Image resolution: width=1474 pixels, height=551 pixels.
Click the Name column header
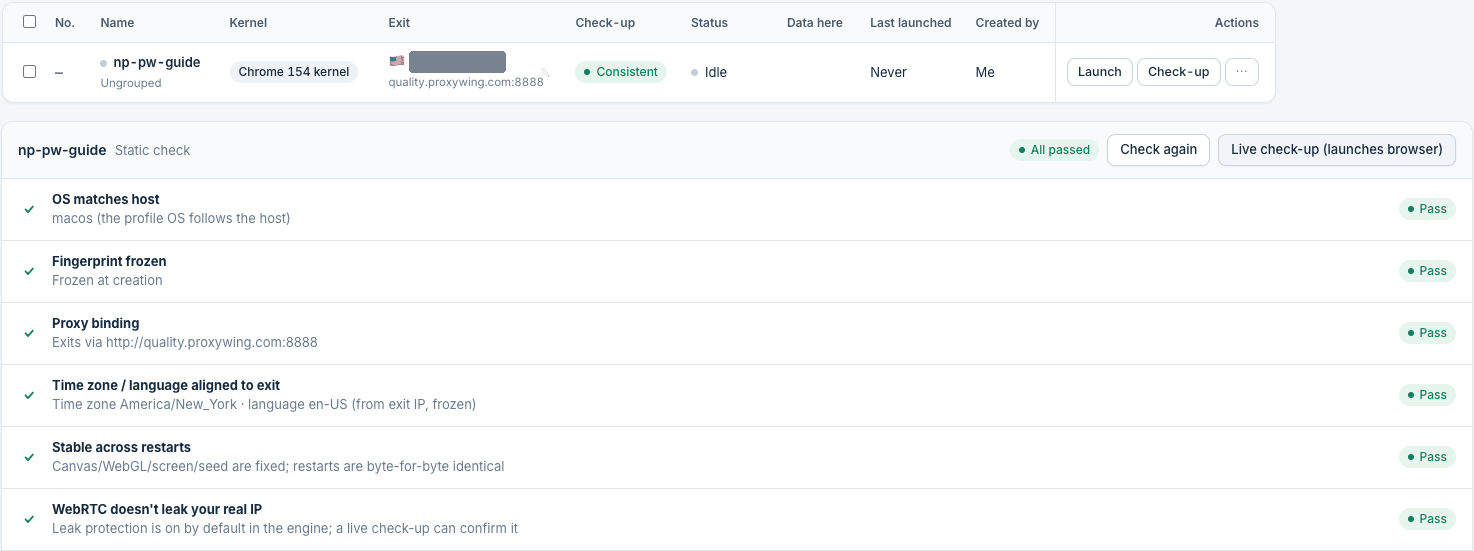pyautogui.click(x=117, y=22)
